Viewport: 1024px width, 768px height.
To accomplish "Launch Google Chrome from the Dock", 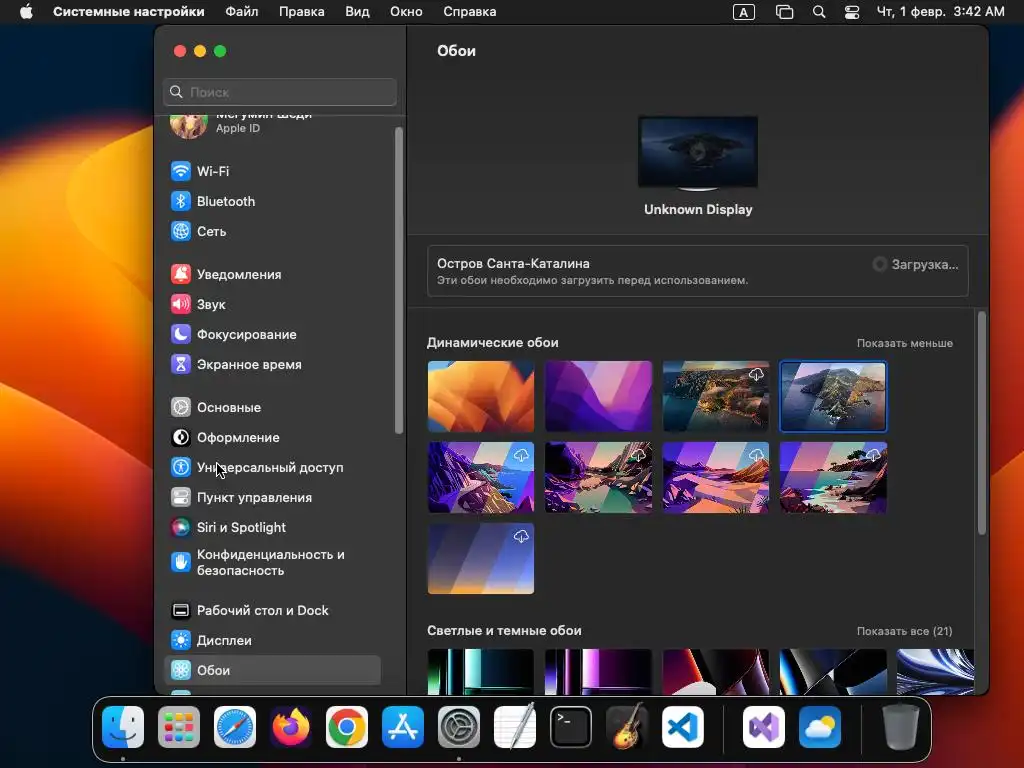I will [347, 727].
